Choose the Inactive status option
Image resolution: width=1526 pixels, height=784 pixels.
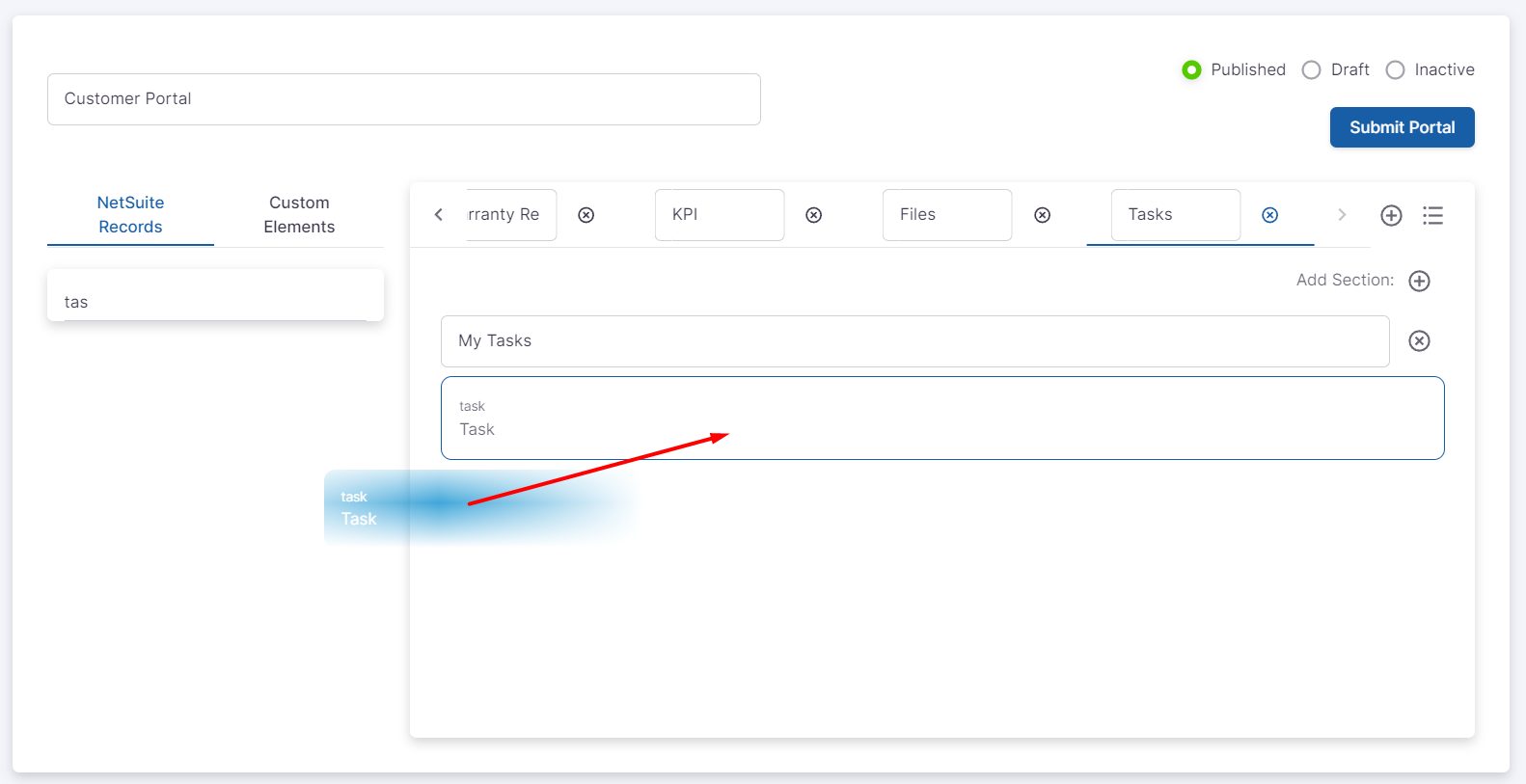tap(1395, 69)
